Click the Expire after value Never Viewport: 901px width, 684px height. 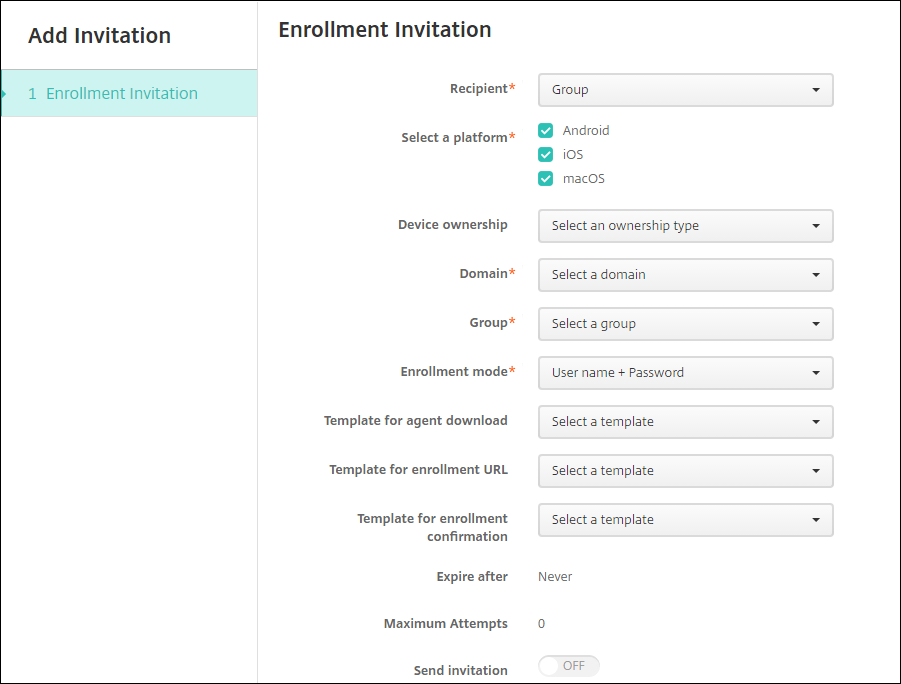tap(555, 577)
